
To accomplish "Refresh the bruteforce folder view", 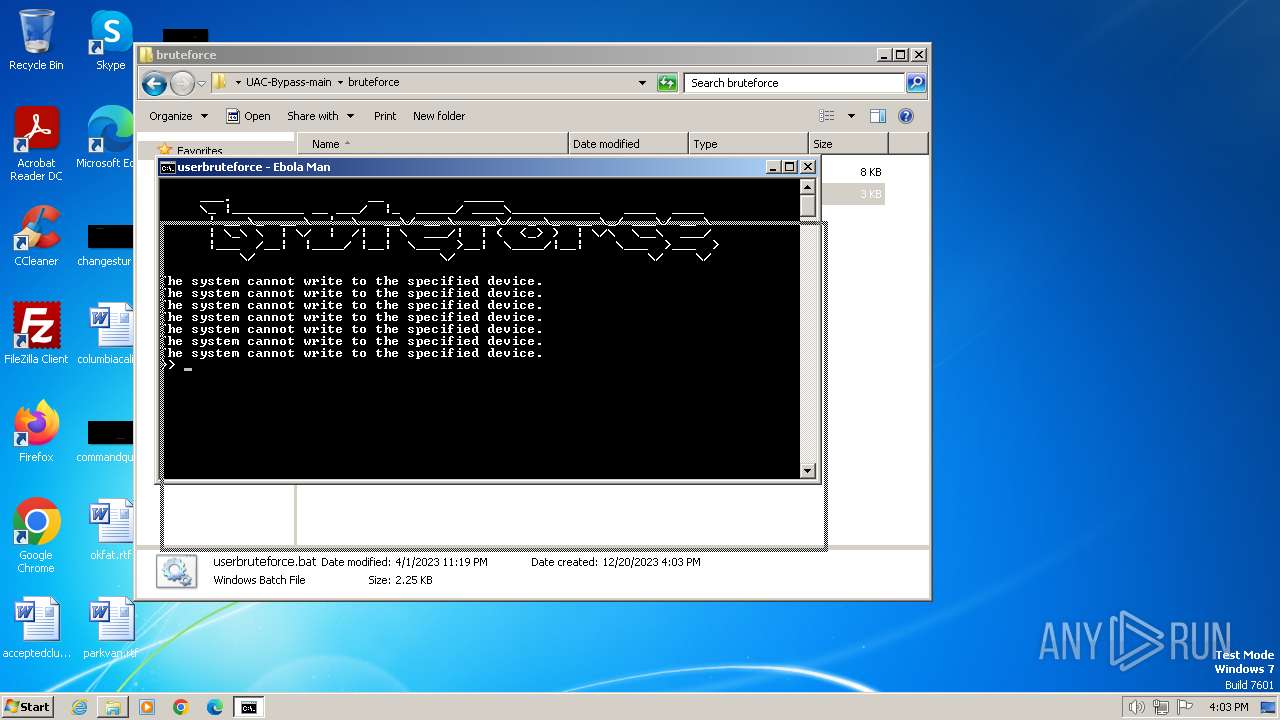I will click(x=667, y=83).
